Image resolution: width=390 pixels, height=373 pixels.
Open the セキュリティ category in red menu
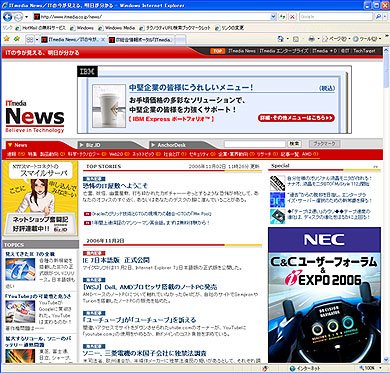(199, 154)
